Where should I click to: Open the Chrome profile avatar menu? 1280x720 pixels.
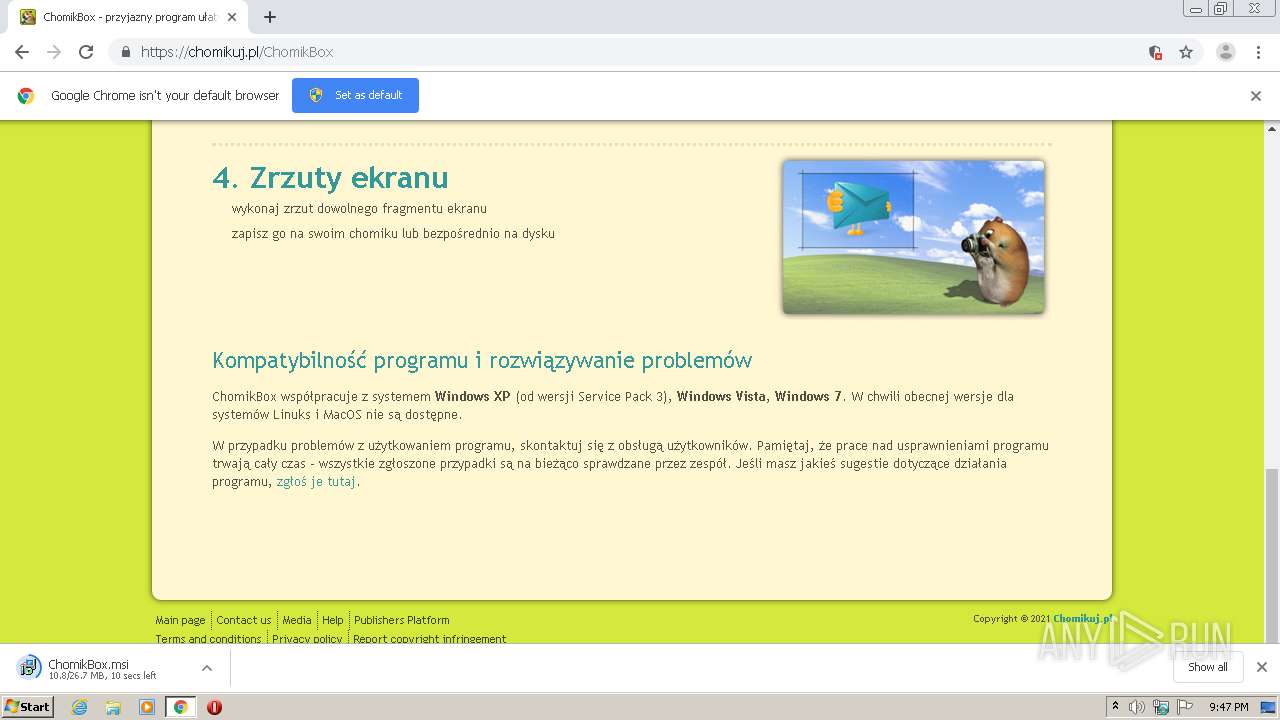1225,52
